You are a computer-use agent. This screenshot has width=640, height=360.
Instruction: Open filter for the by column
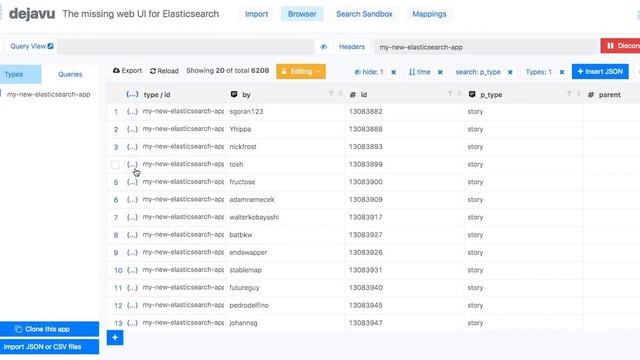click(331, 94)
